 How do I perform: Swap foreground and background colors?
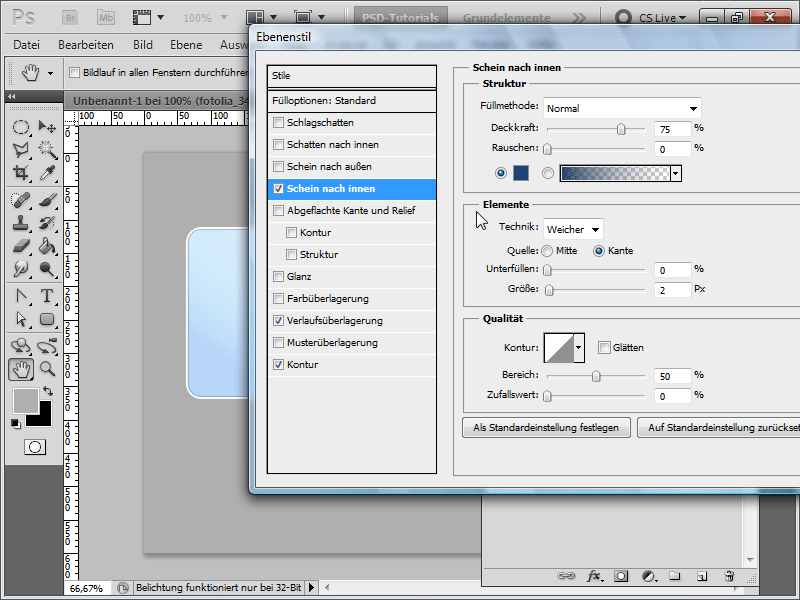[x=48, y=391]
